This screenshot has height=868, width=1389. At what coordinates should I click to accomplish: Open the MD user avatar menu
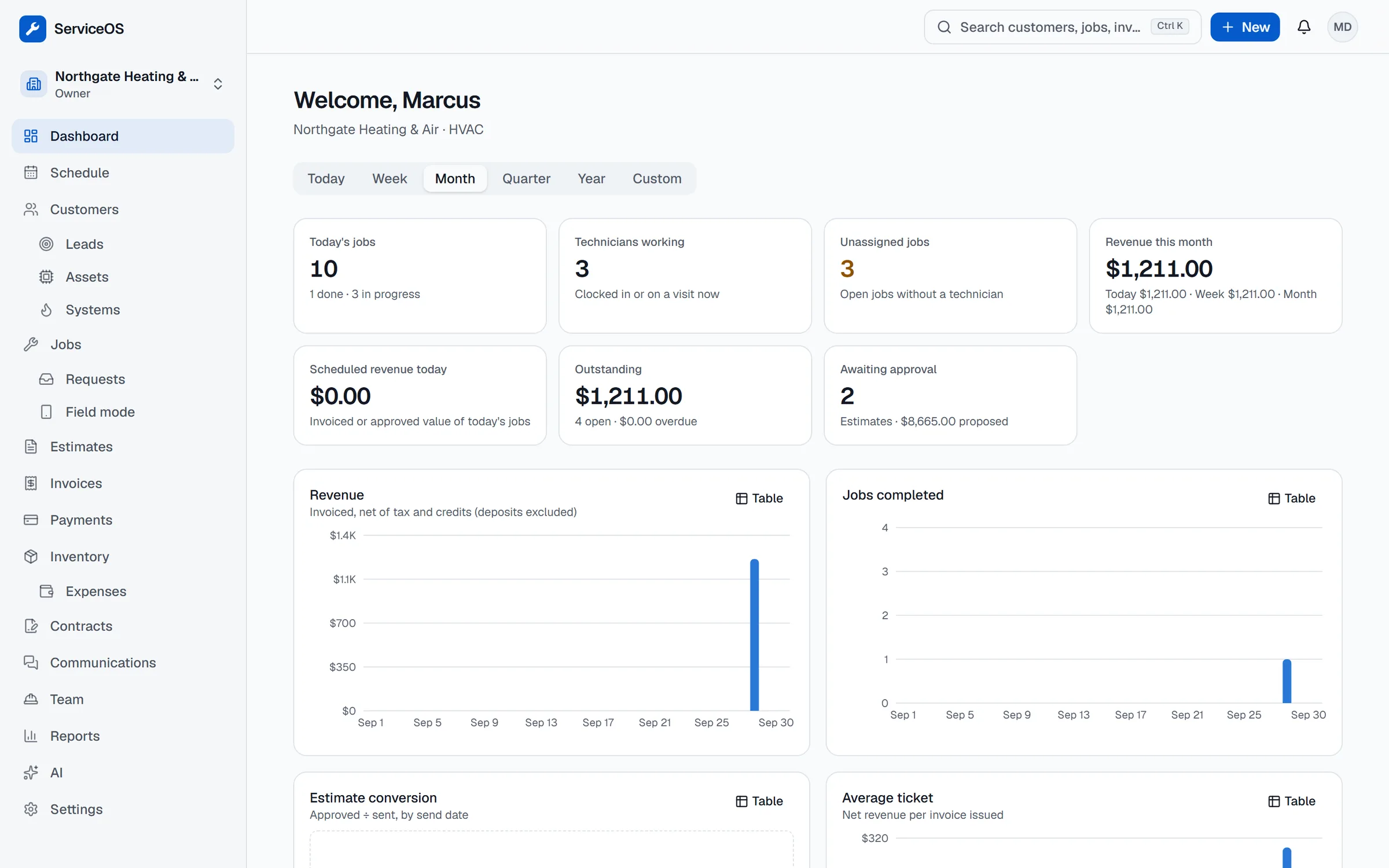point(1342,27)
